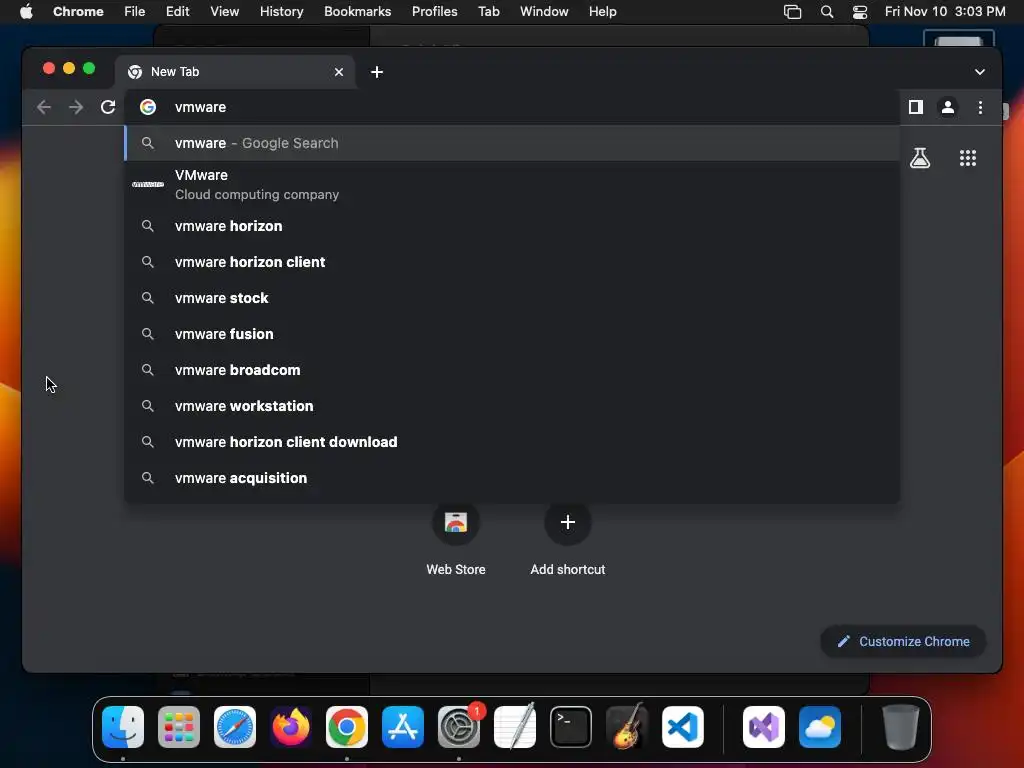This screenshot has width=1024, height=768.
Task: Open the History menu
Action: pyautogui.click(x=281, y=12)
